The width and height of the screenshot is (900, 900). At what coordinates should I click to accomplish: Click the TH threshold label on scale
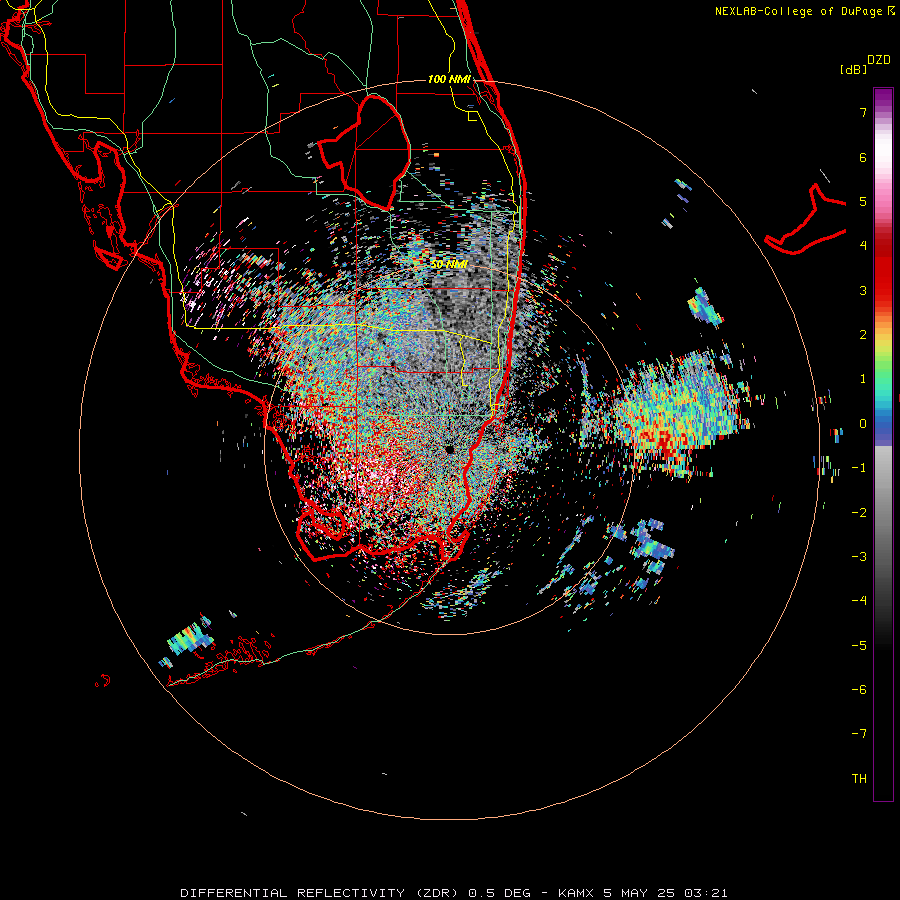pyautogui.click(x=859, y=779)
